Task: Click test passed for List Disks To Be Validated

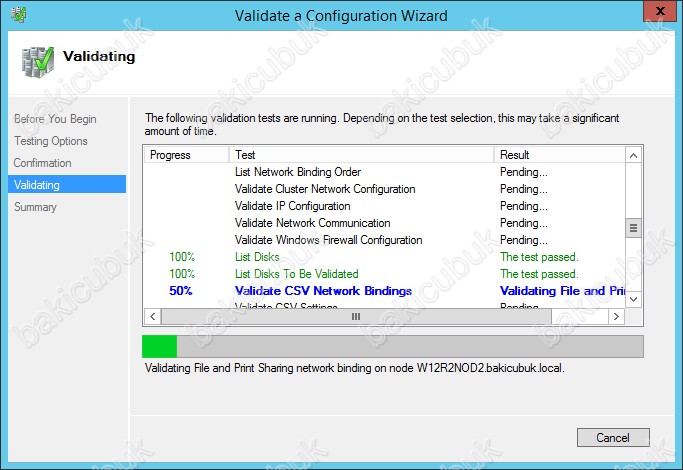Action: (x=539, y=274)
